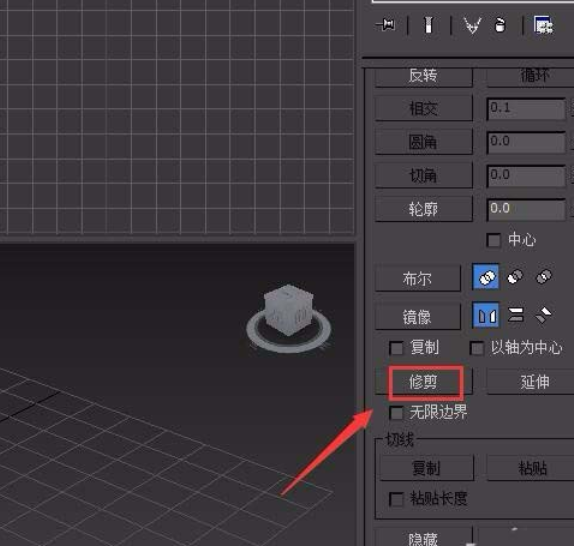Enable the 无限边界 checkbox
The image size is (574, 546).
click(396, 413)
